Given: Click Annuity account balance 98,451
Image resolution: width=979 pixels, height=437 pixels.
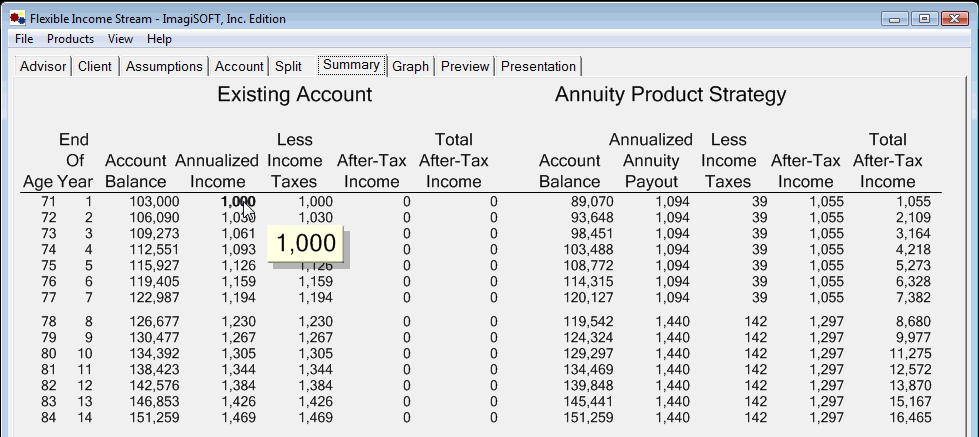Looking at the screenshot, I should 593,233.
